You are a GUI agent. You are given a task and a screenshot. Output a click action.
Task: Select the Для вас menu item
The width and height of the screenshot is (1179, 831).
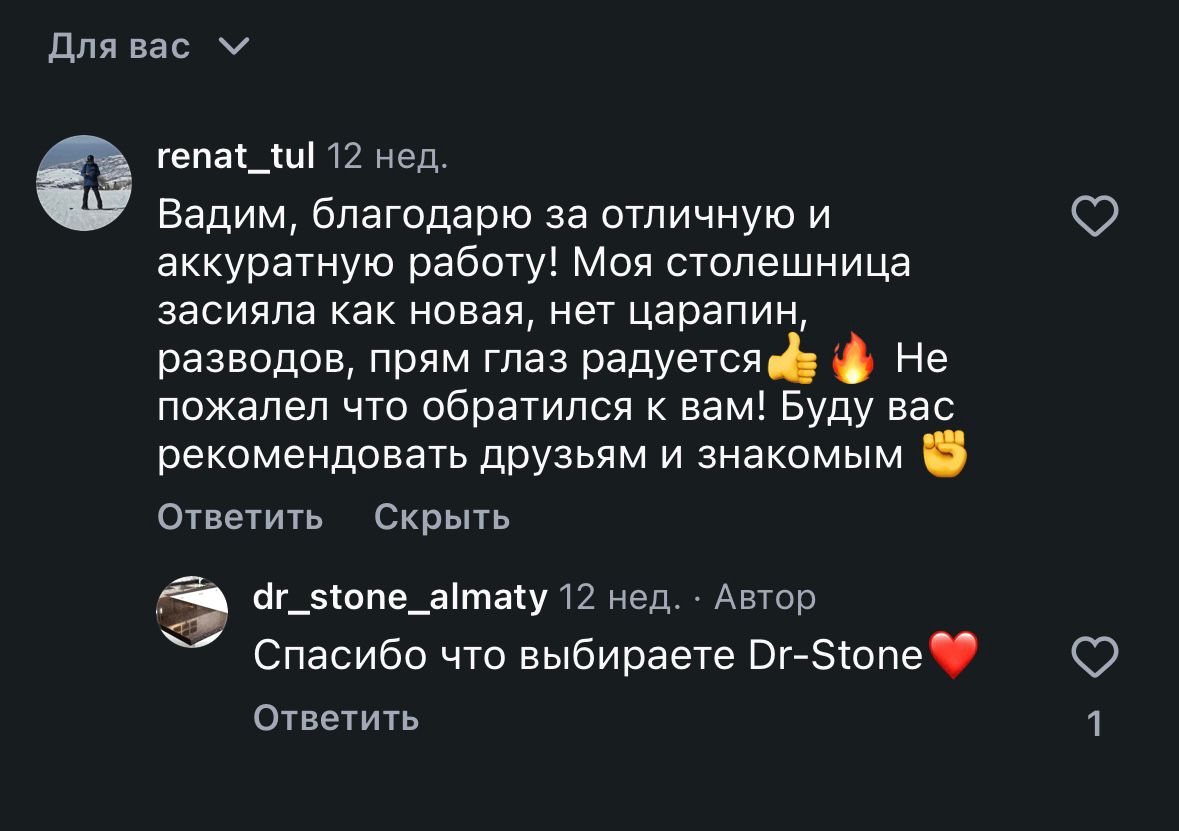point(116,45)
